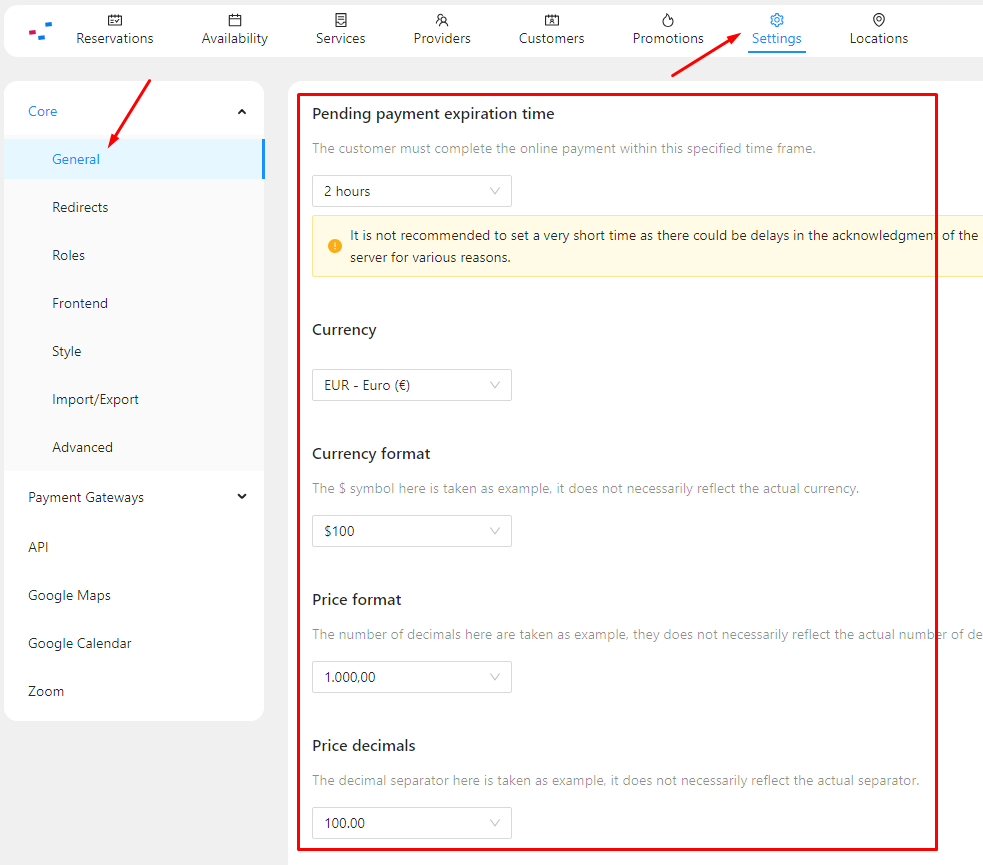Screen dimensions: 983x865
Task: Open the Currency dropdown showing EUR
Action: pos(411,384)
